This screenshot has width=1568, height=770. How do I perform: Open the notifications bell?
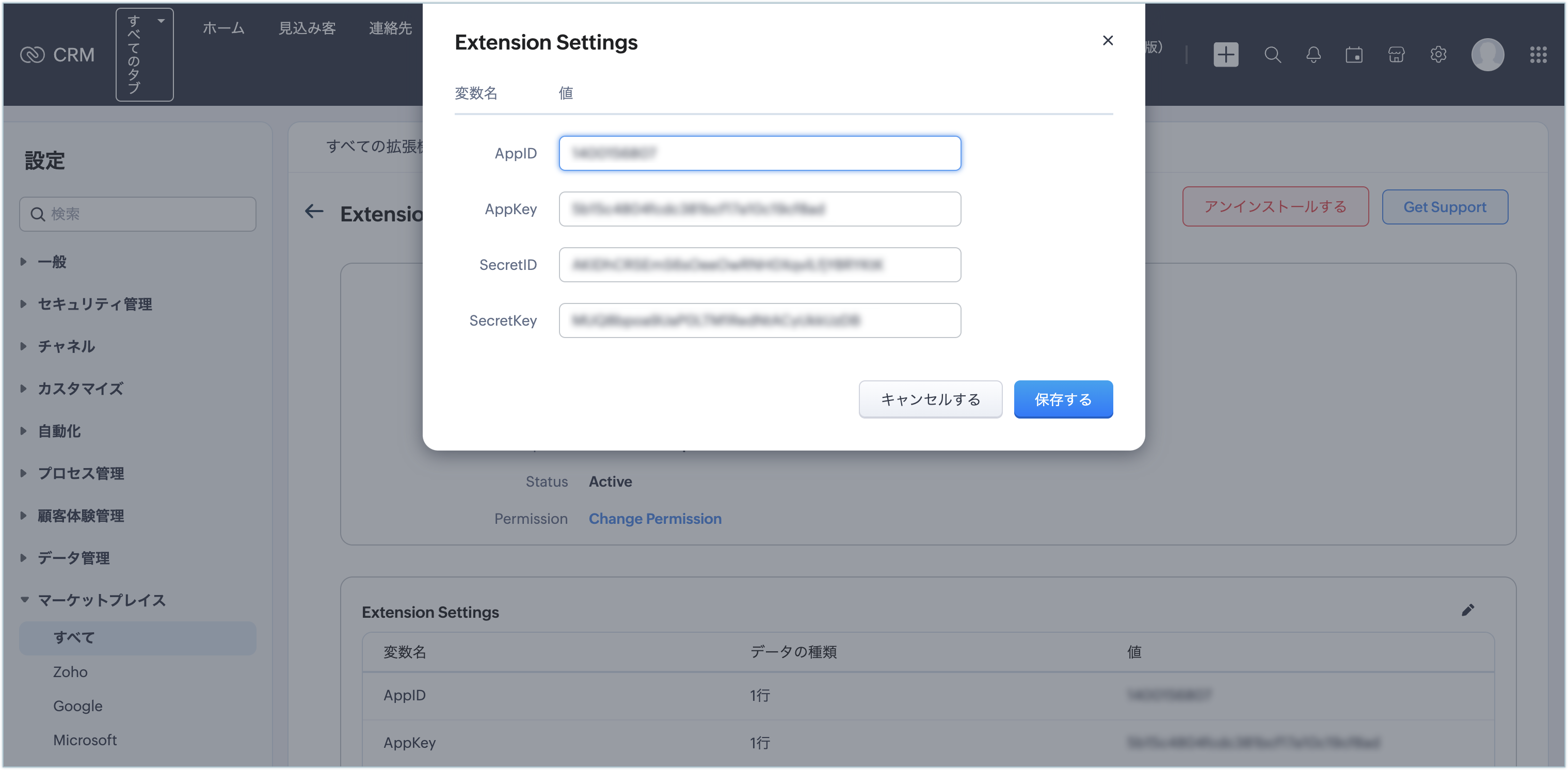pyautogui.click(x=1313, y=55)
